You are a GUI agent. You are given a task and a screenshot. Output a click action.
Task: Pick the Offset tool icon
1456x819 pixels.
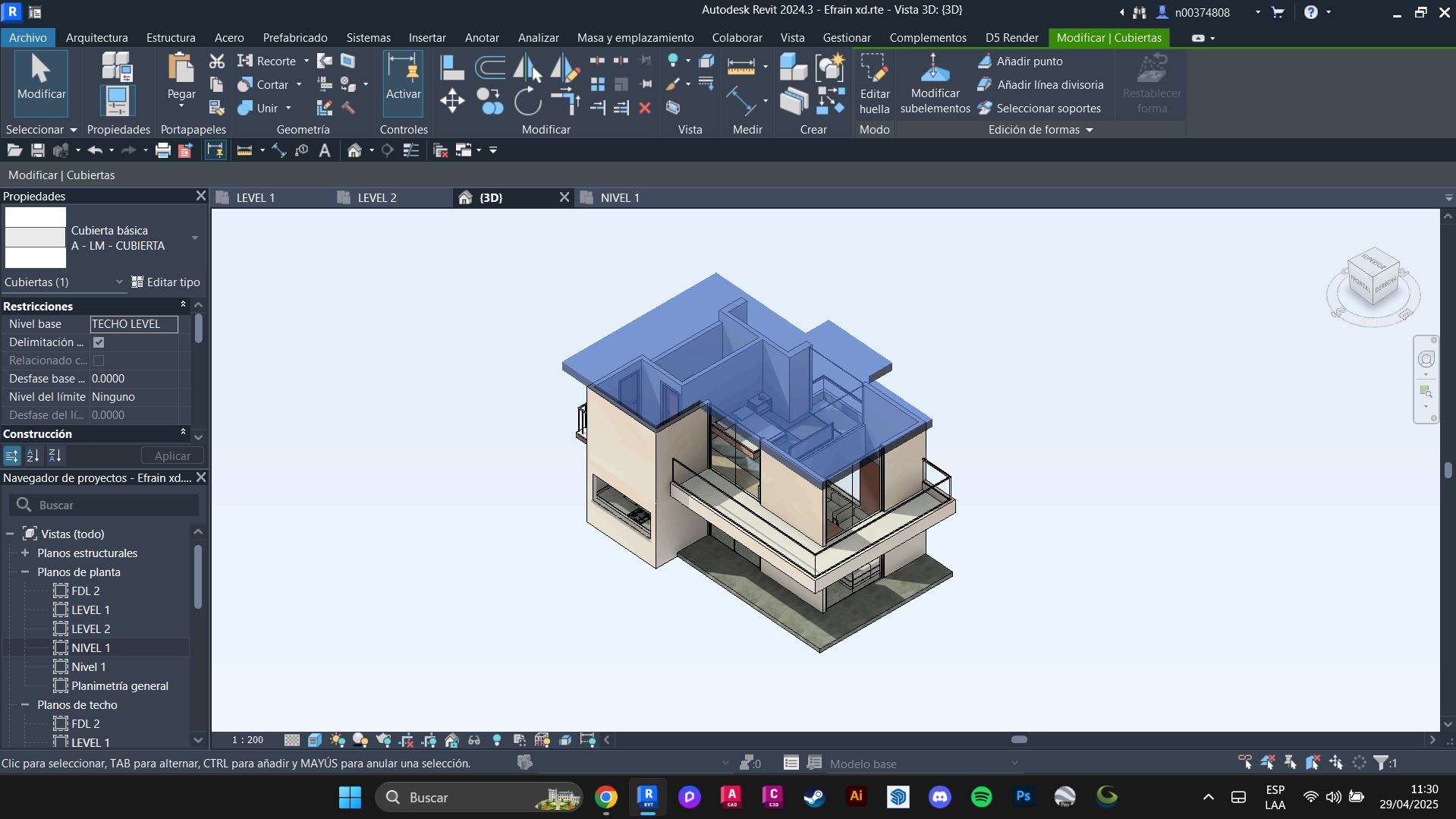pyautogui.click(x=490, y=68)
